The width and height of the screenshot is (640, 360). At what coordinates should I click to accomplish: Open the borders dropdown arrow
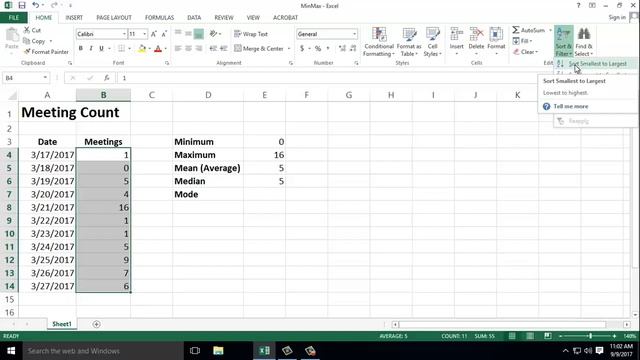coord(129,49)
